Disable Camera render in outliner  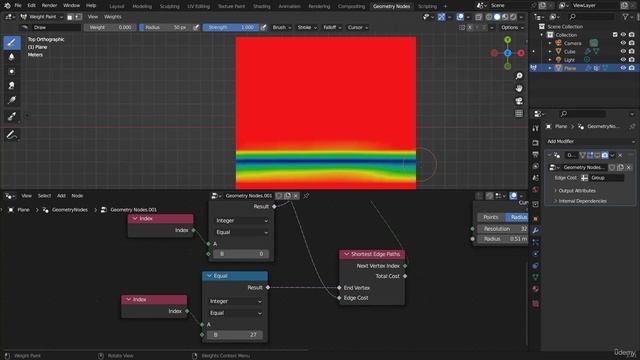pyautogui.click(x=632, y=43)
